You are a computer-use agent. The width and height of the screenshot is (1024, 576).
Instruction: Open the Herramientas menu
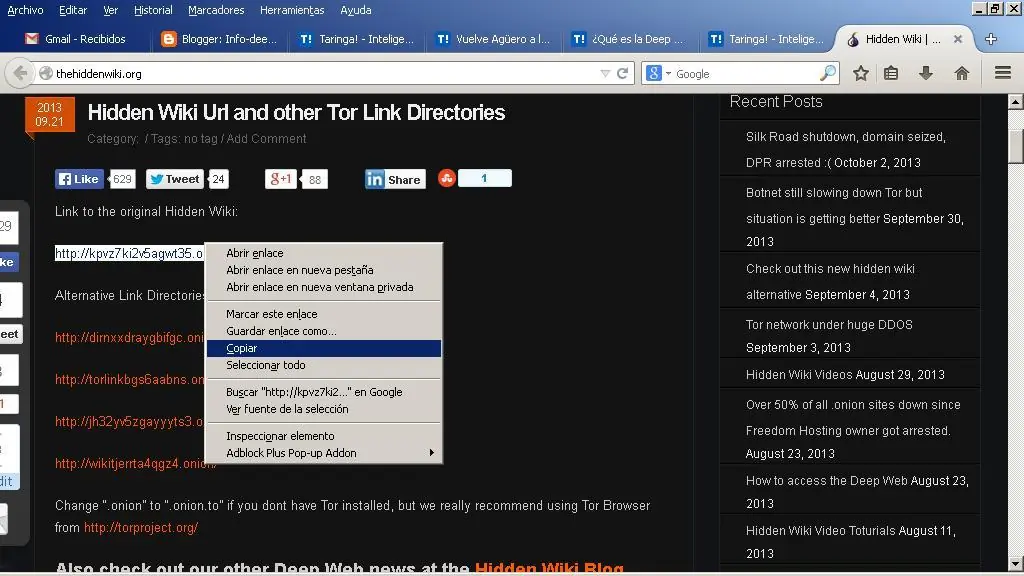pyautogui.click(x=292, y=10)
